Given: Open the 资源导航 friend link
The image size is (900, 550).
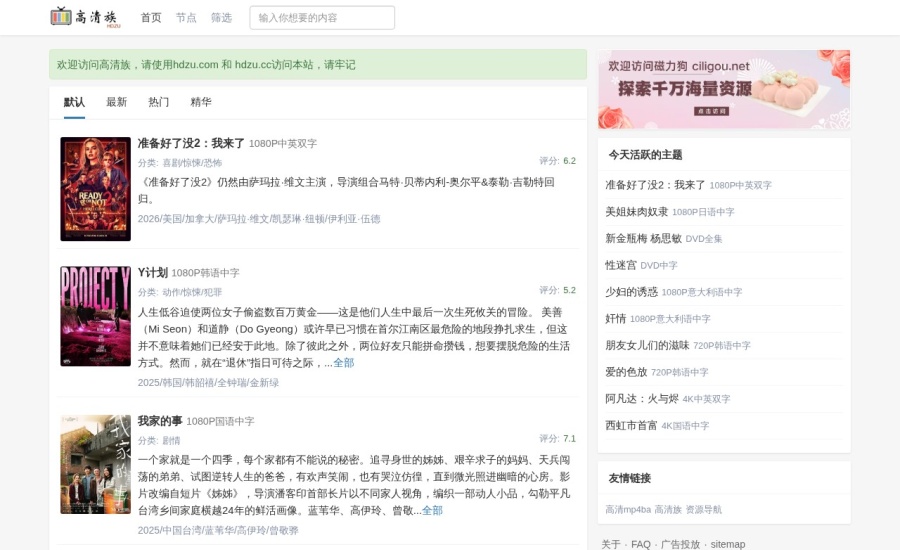Looking at the screenshot, I should coord(704,510).
